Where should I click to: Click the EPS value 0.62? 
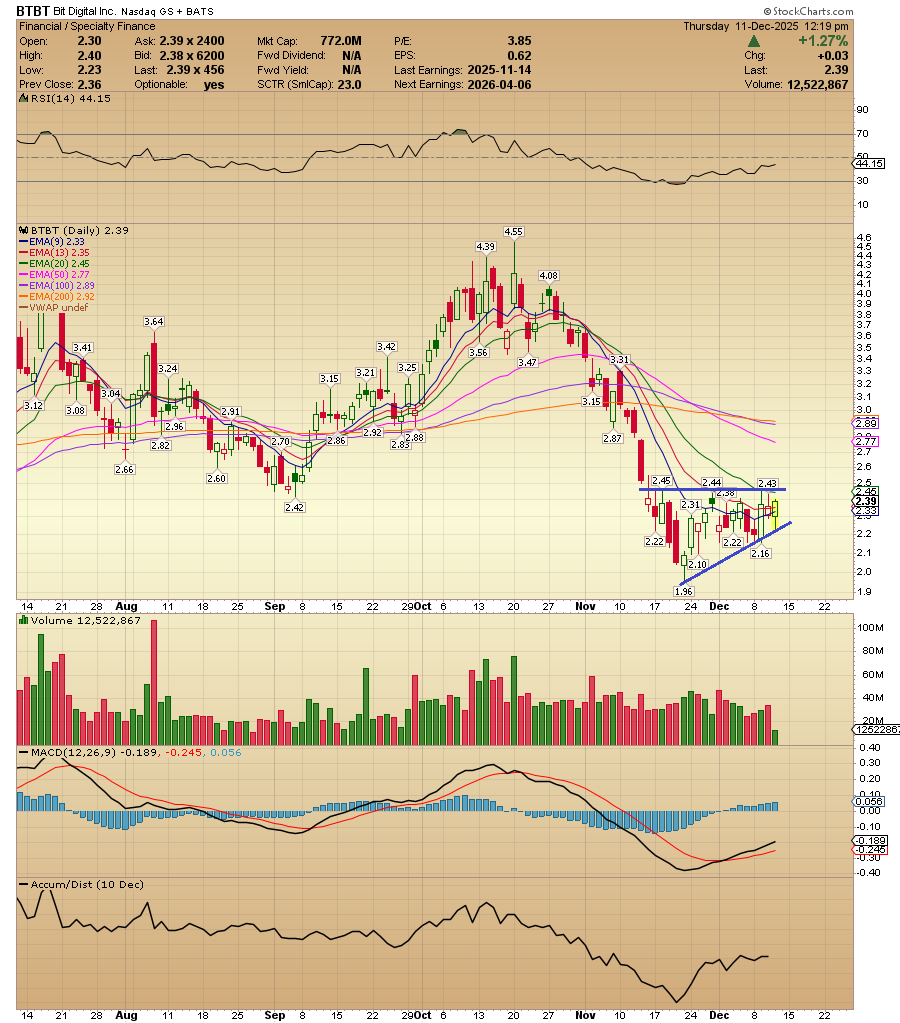click(520, 55)
